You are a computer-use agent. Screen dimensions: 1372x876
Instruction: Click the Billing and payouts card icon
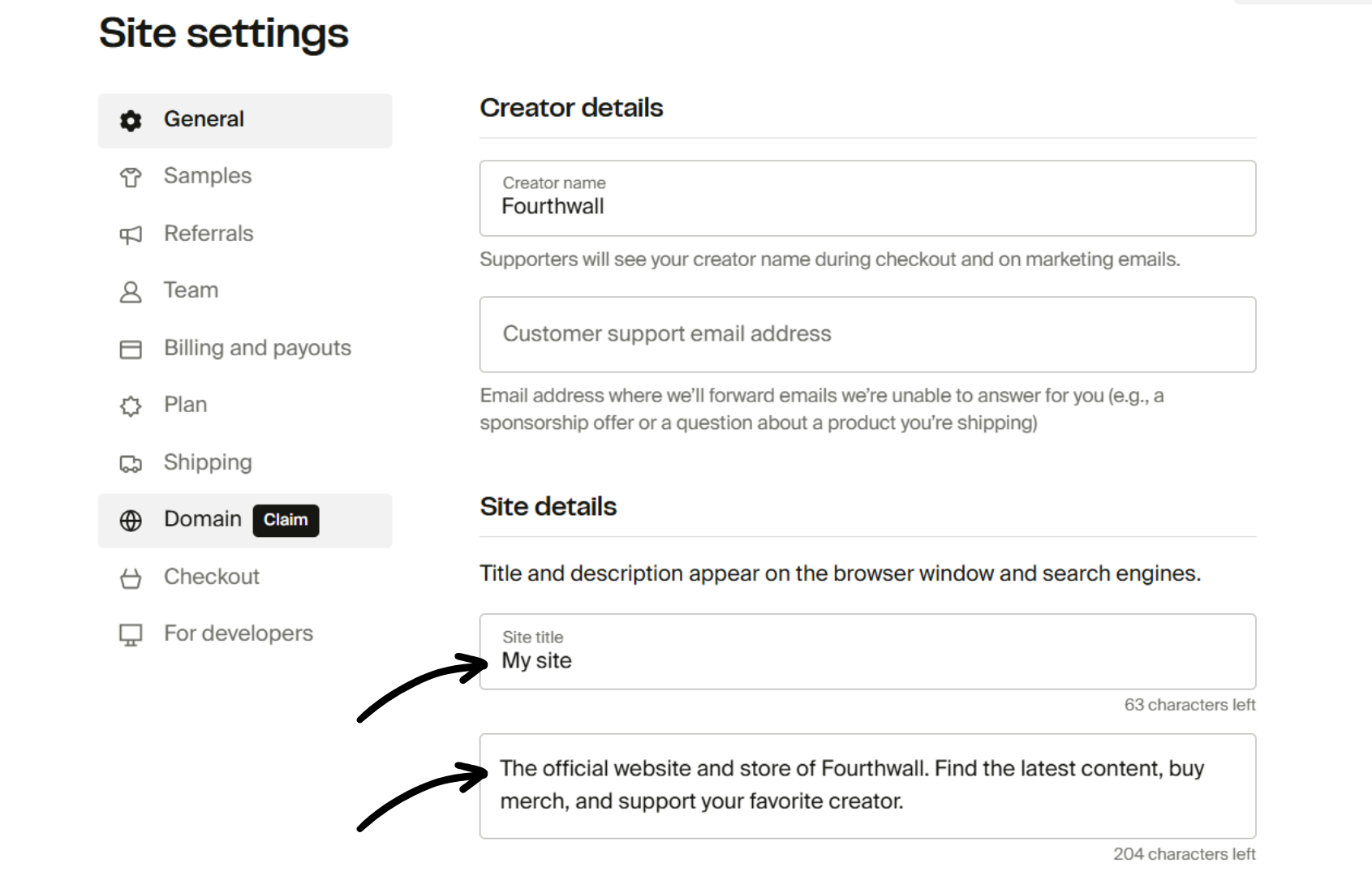click(131, 348)
